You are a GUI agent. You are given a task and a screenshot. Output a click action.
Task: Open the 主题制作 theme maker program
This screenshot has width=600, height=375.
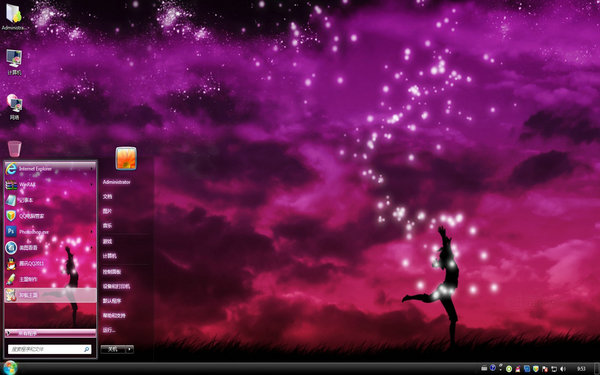50,279
